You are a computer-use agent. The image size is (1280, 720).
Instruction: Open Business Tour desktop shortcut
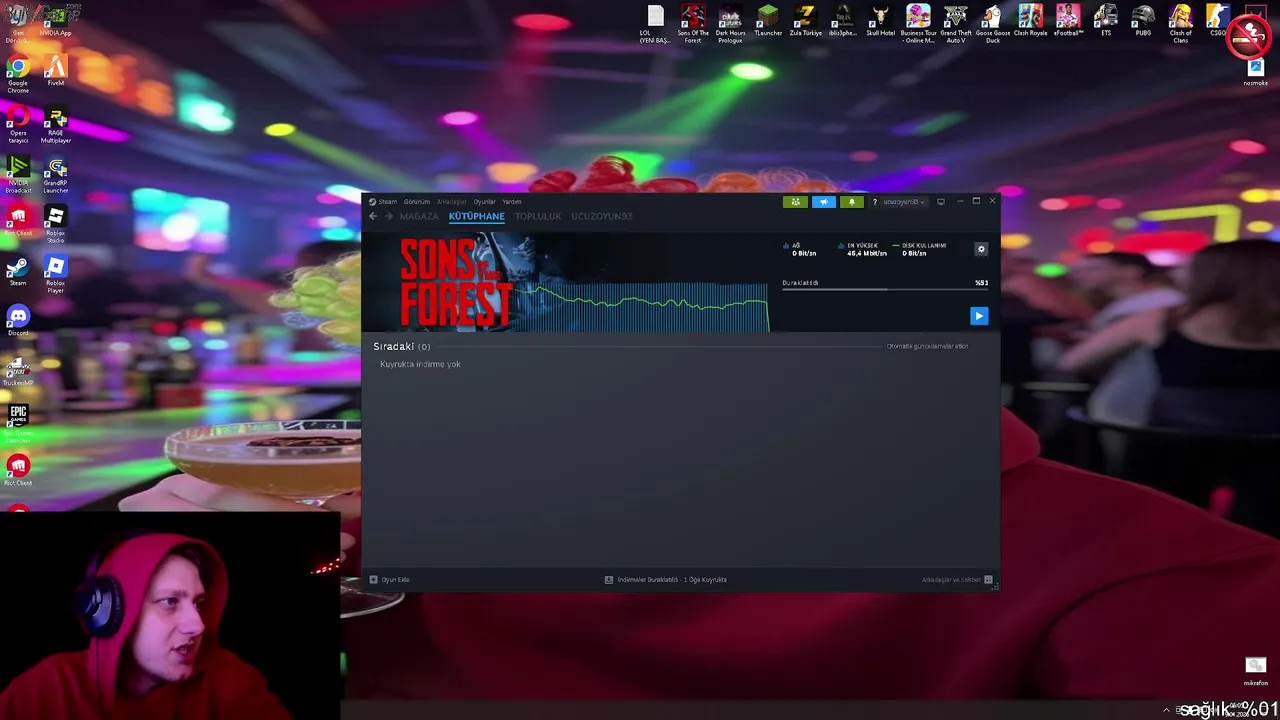point(918,24)
